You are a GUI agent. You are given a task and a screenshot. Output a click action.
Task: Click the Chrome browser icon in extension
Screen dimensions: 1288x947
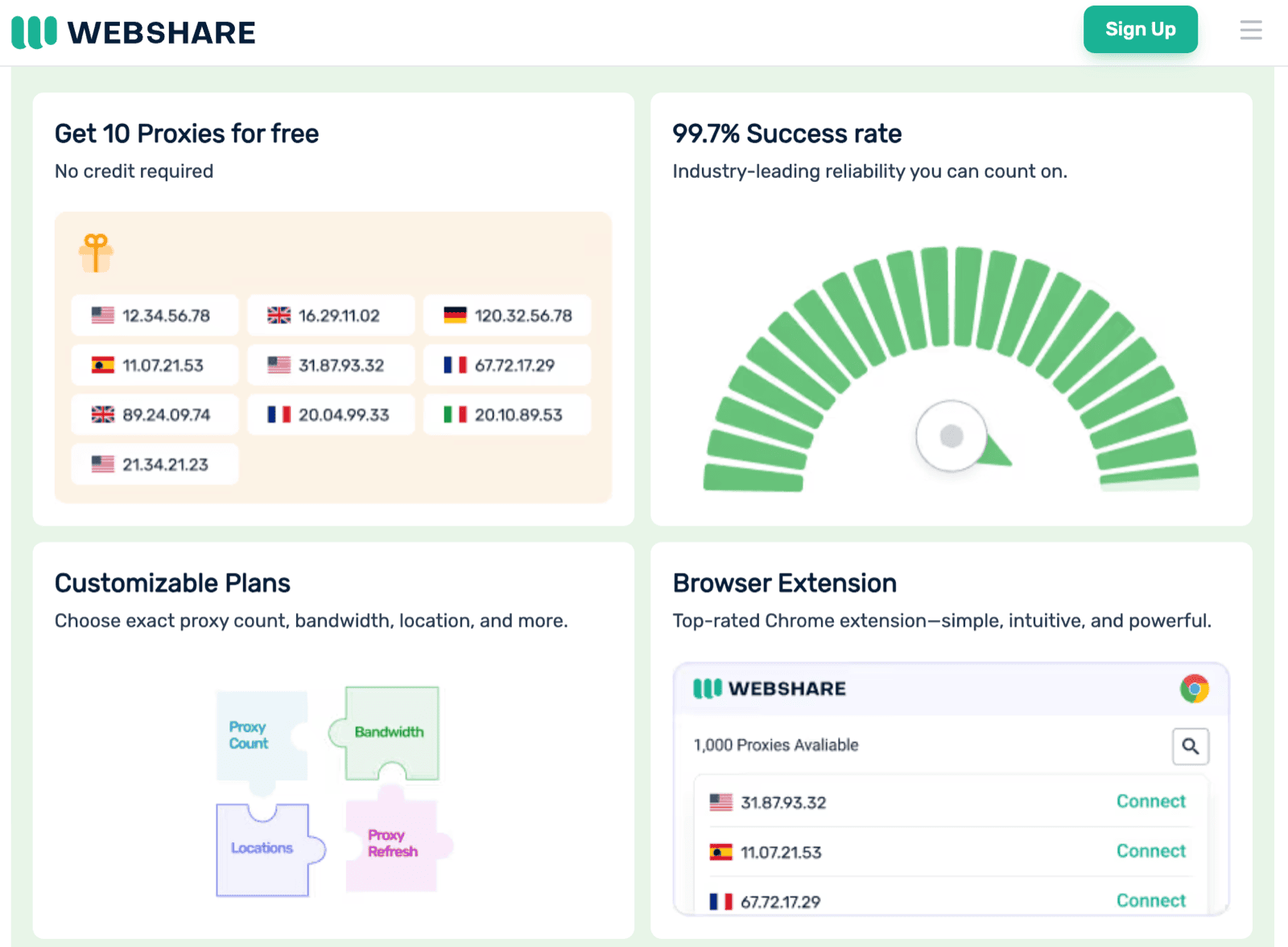point(1195,689)
